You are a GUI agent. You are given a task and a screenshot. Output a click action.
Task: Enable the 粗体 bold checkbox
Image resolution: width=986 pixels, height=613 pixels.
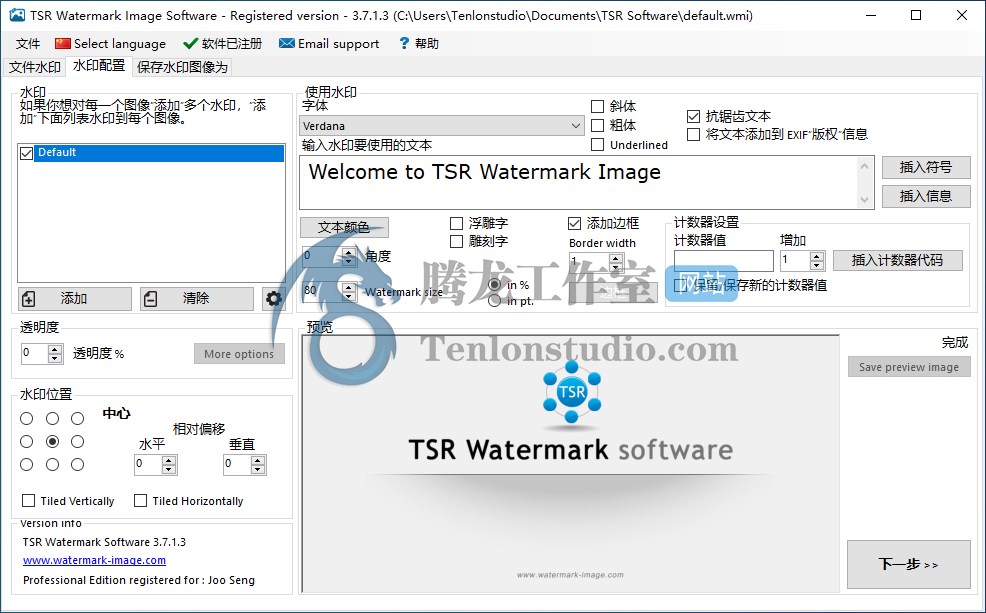coord(597,125)
